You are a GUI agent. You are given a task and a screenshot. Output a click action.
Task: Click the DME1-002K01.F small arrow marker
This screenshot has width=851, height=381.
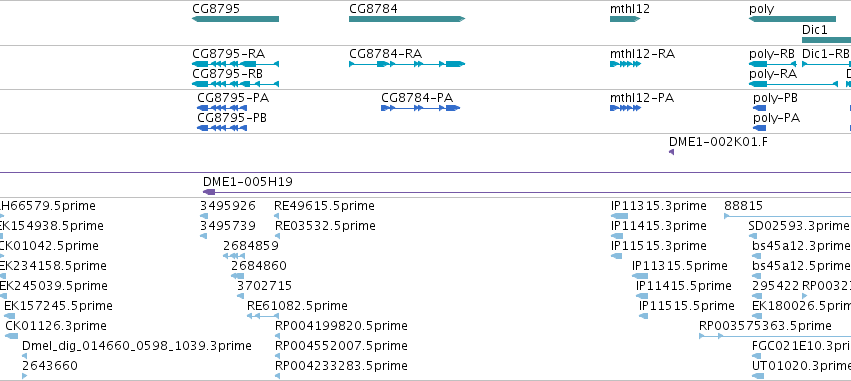point(671,153)
